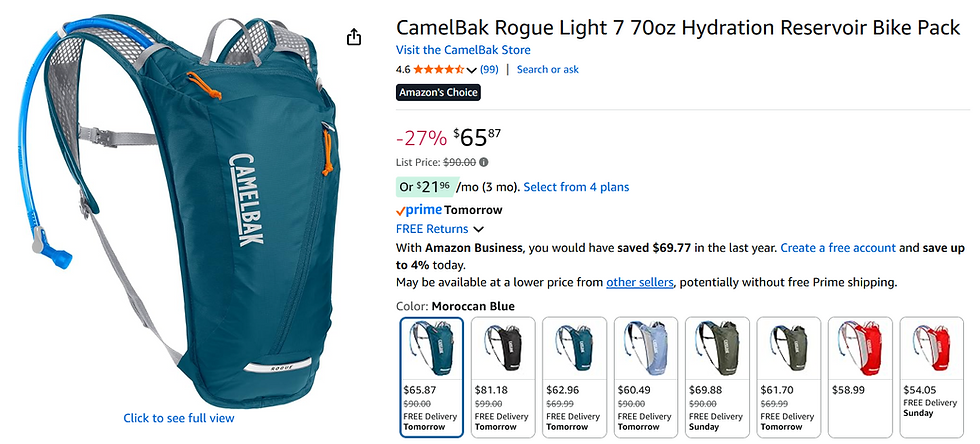
Task: Click the Amazon's Choice badge
Action: pyautogui.click(x=438, y=93)
